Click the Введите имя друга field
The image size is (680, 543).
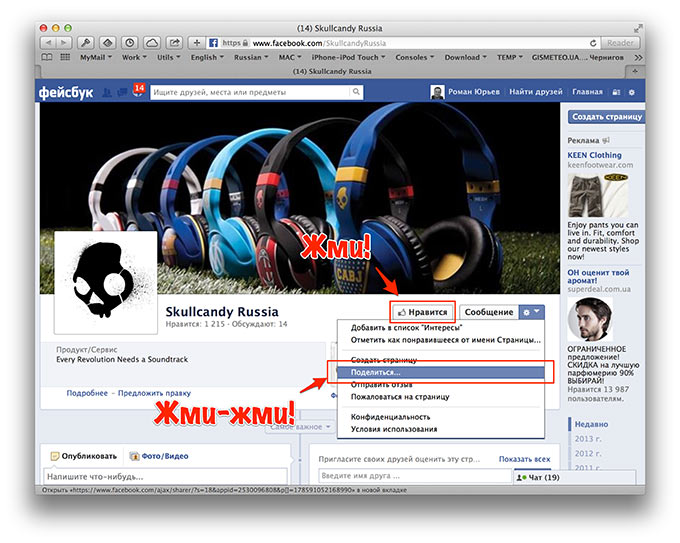pyautogui.click(x=415, y=476)
